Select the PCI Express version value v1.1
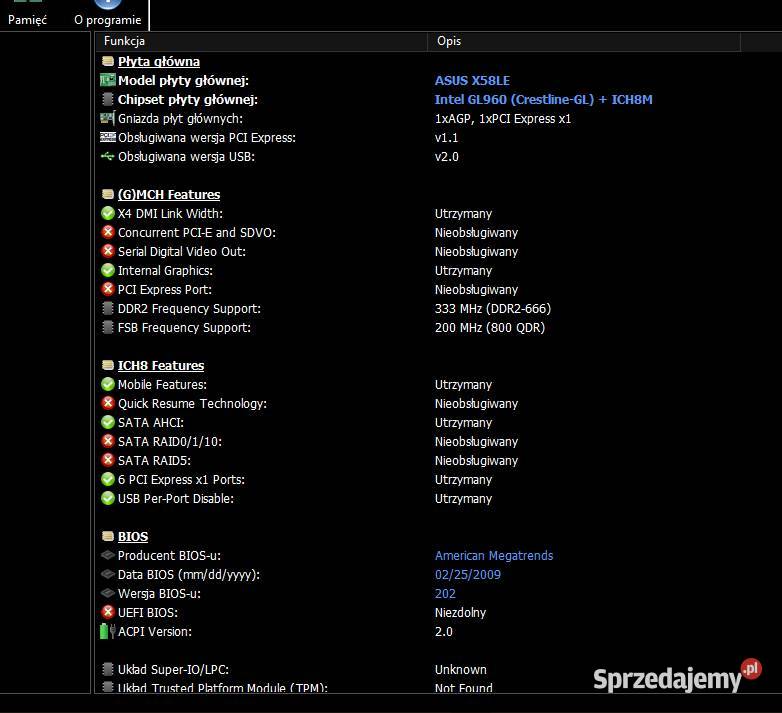This screenshot has width=782, height=713. pyautogui.click(x=446, y=138)
